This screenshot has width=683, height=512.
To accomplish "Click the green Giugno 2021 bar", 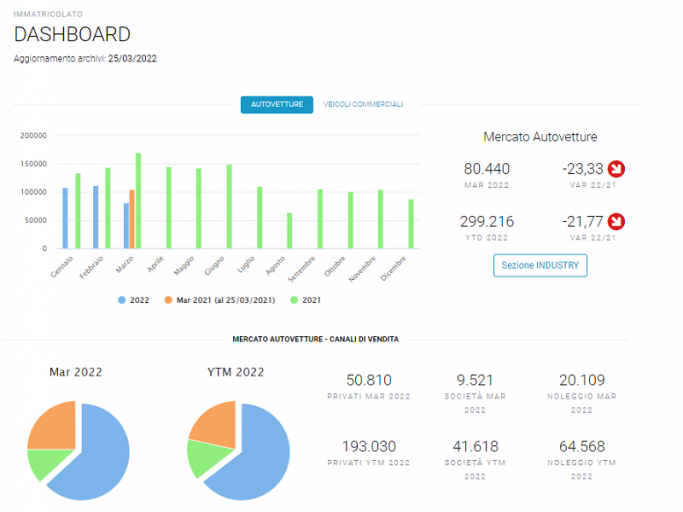I will click(x=229, y=207).
